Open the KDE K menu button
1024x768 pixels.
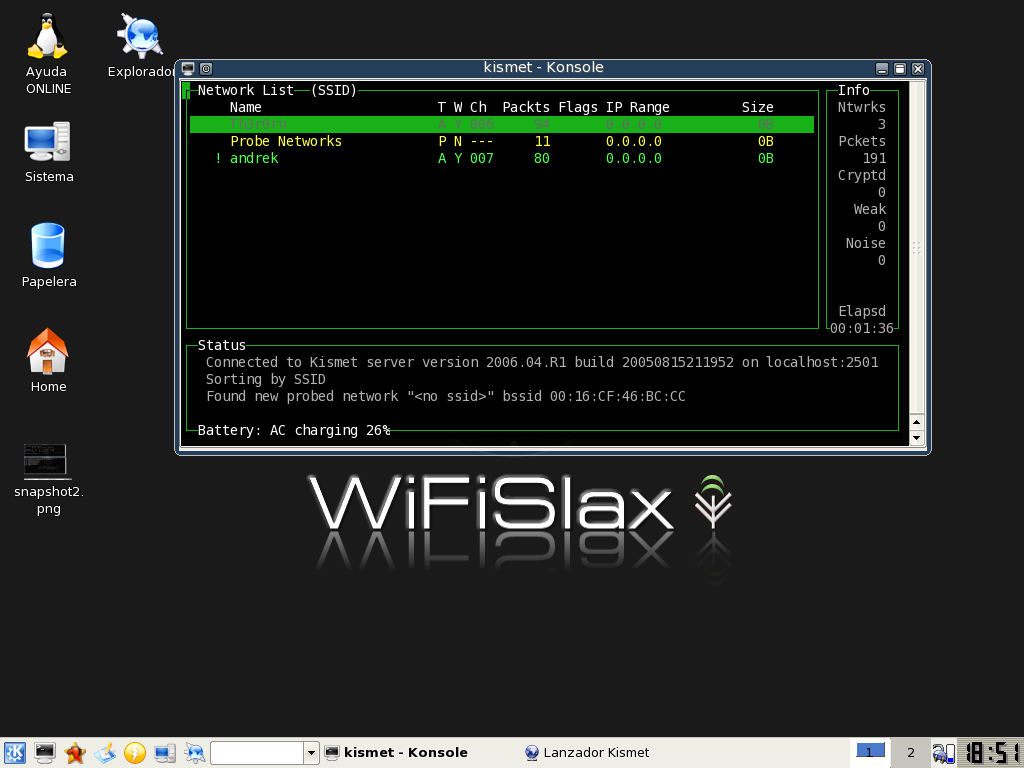14,753
